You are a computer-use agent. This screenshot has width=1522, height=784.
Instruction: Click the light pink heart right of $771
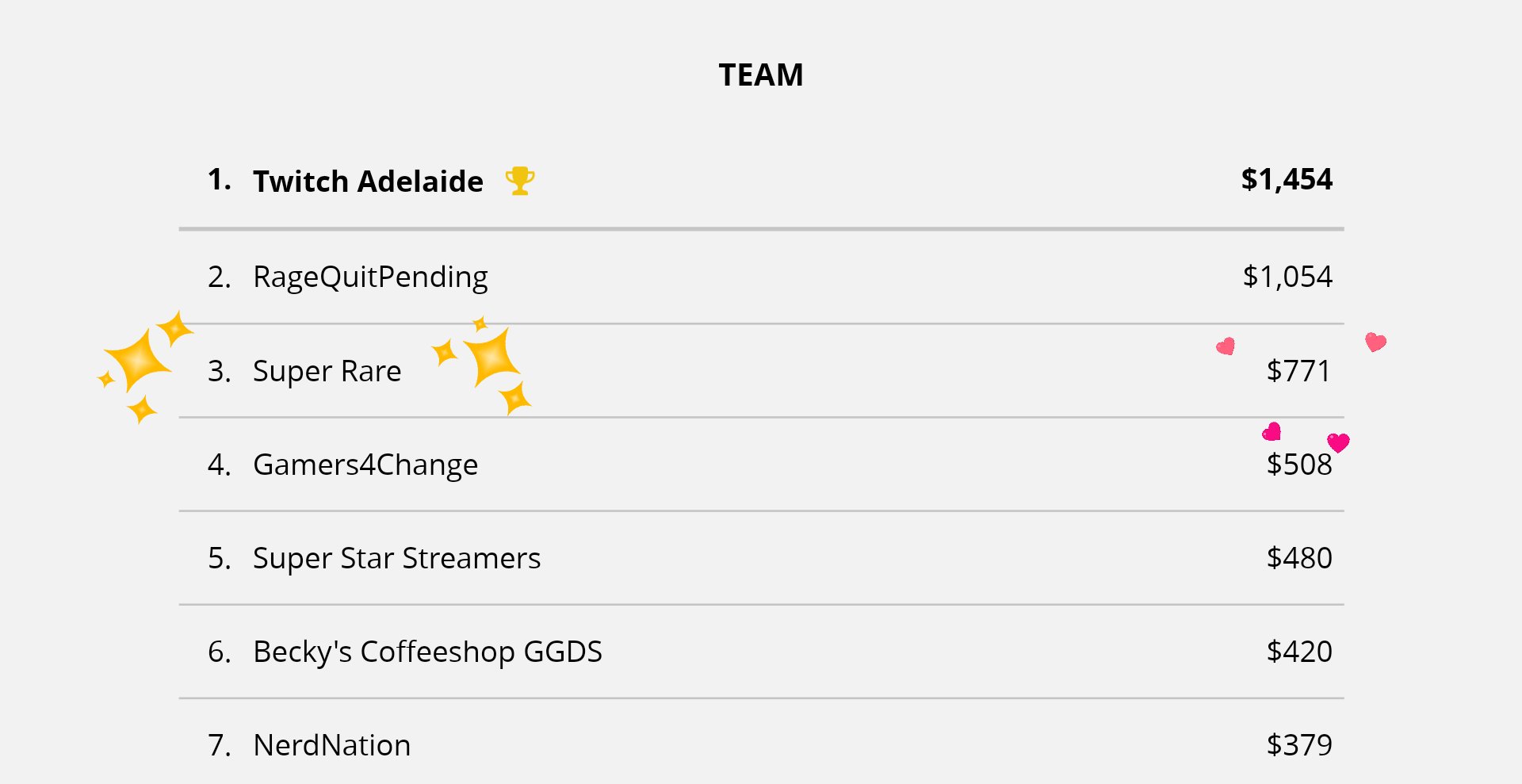(1375, 342)
